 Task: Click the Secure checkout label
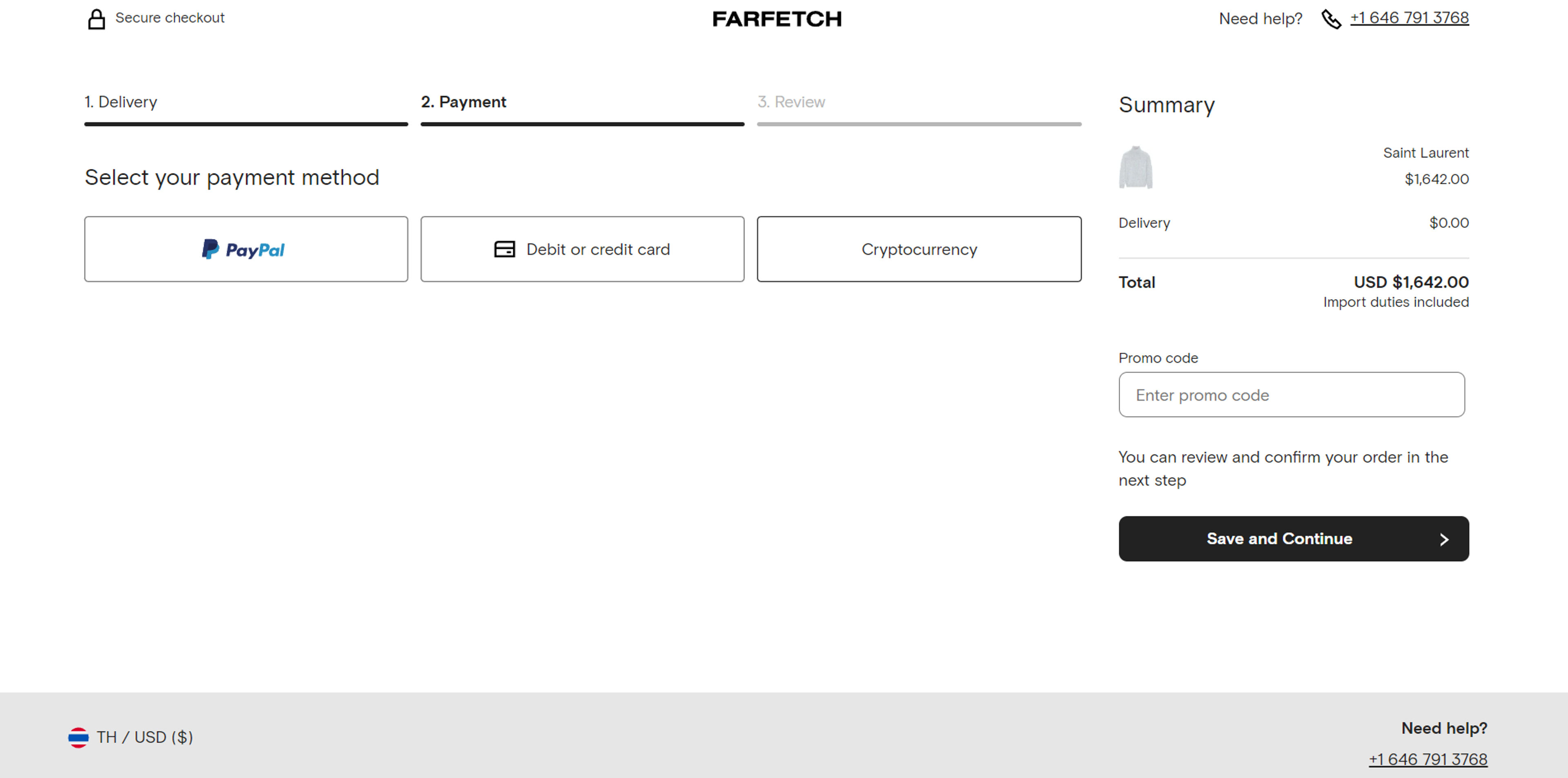click(170, 18)
